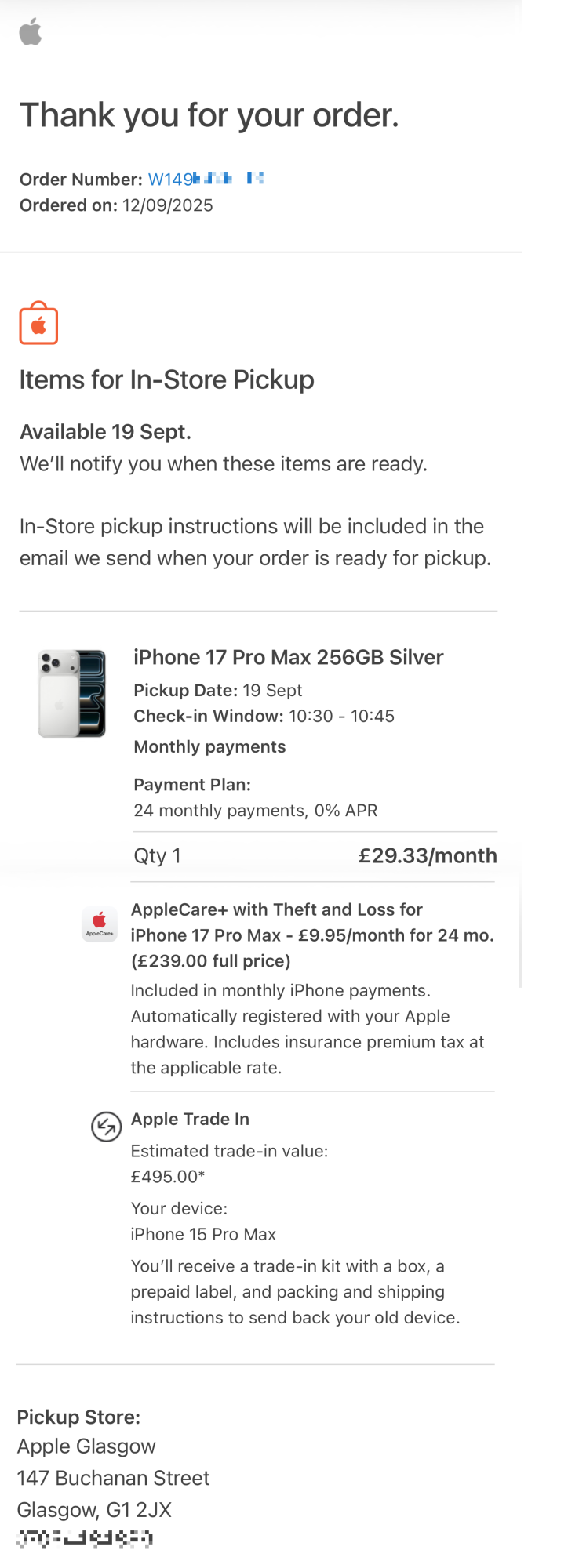
Task: Click the AppleCare+ icon
Action: coord(100,924)
